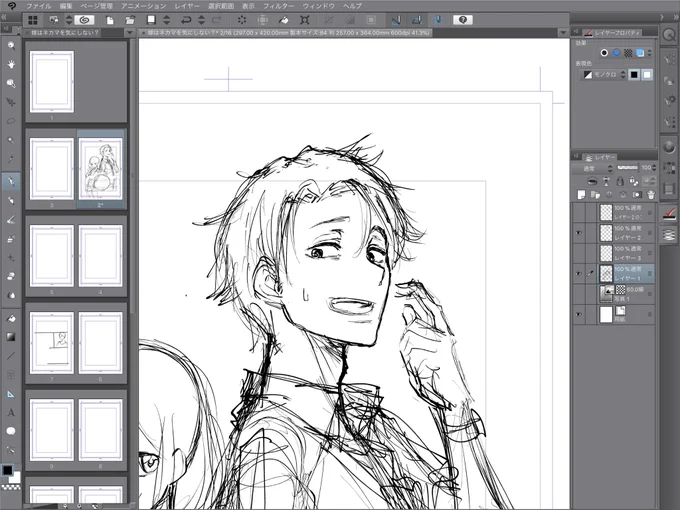Select the Pencil tool
The height and width of the screenshot is (510, 680).
click(11, 200)
